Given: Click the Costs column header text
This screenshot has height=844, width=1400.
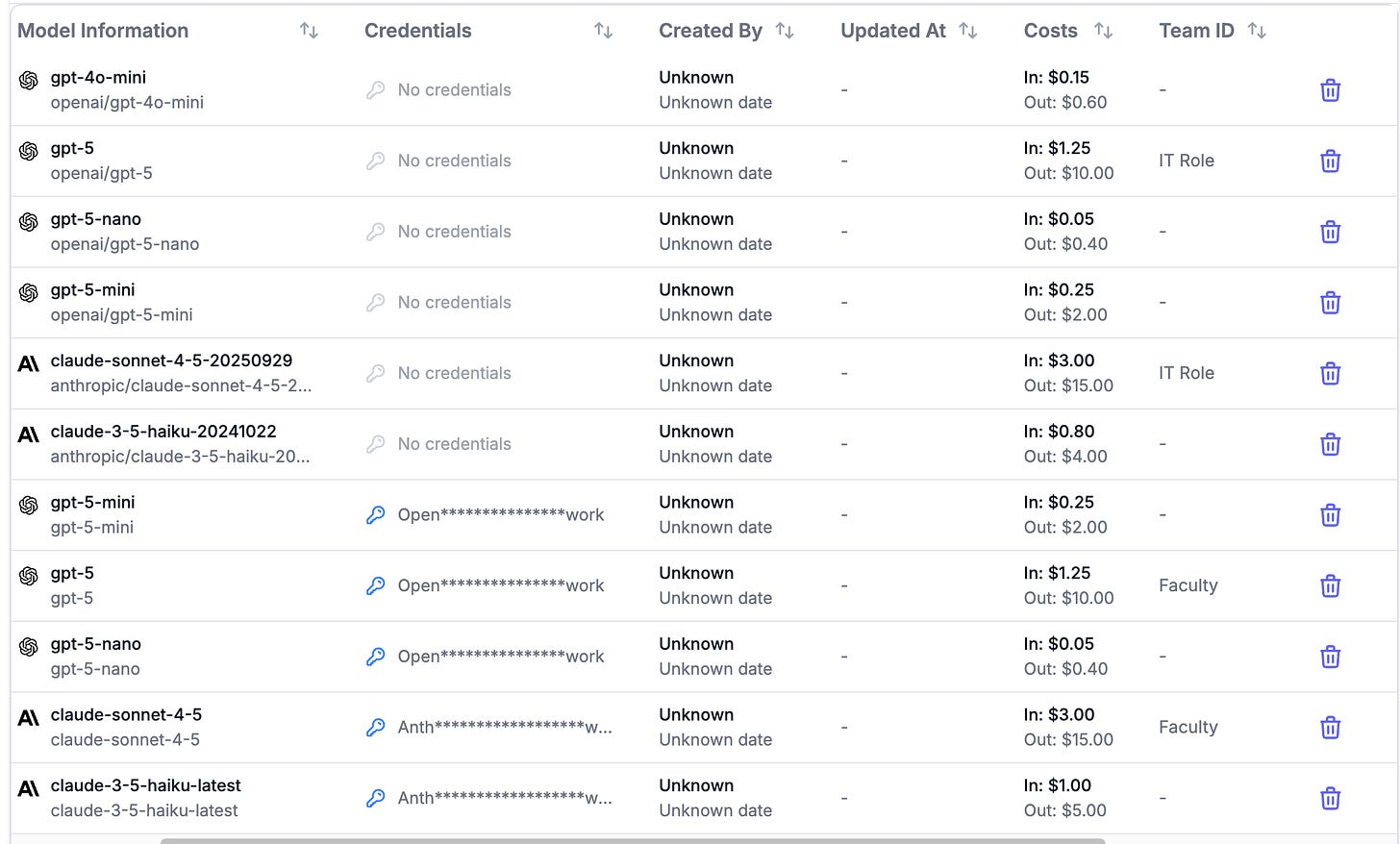Looking at the screenshot, I should pyautogui.click(x=1051, y=31).
